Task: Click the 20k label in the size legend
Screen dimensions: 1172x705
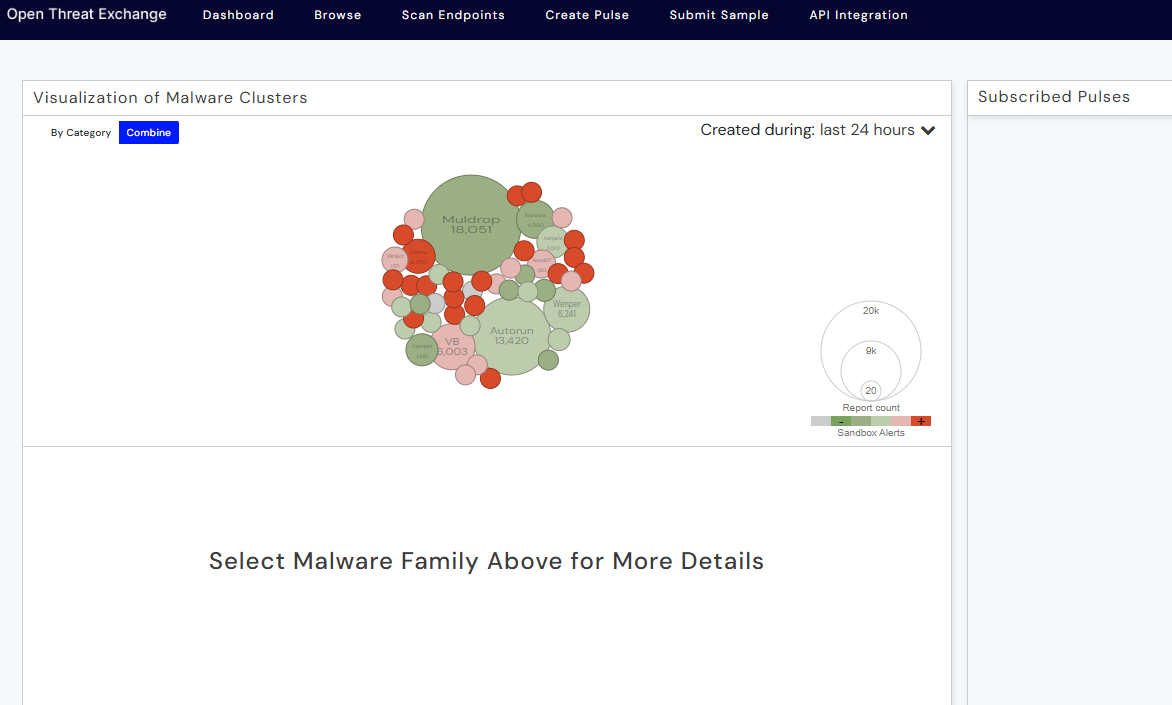Action: (x=871, y=311)
